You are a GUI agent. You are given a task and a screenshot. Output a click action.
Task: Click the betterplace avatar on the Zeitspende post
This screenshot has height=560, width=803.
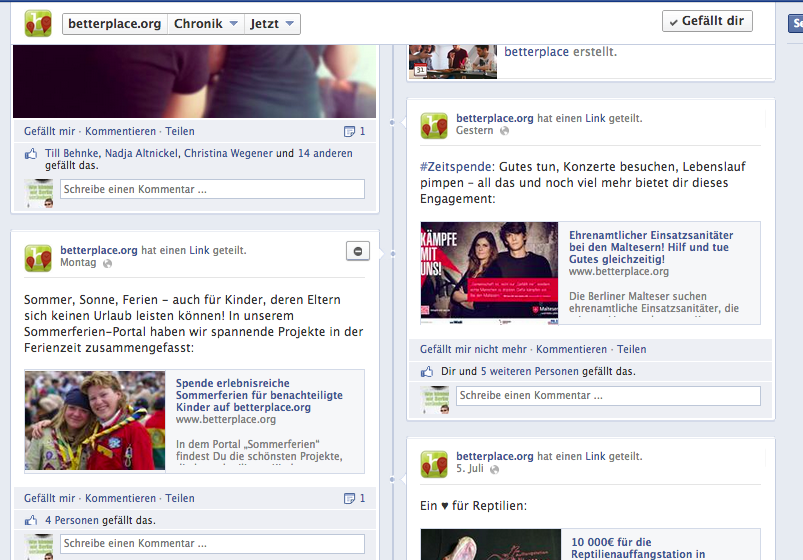(x=434, y=125)
